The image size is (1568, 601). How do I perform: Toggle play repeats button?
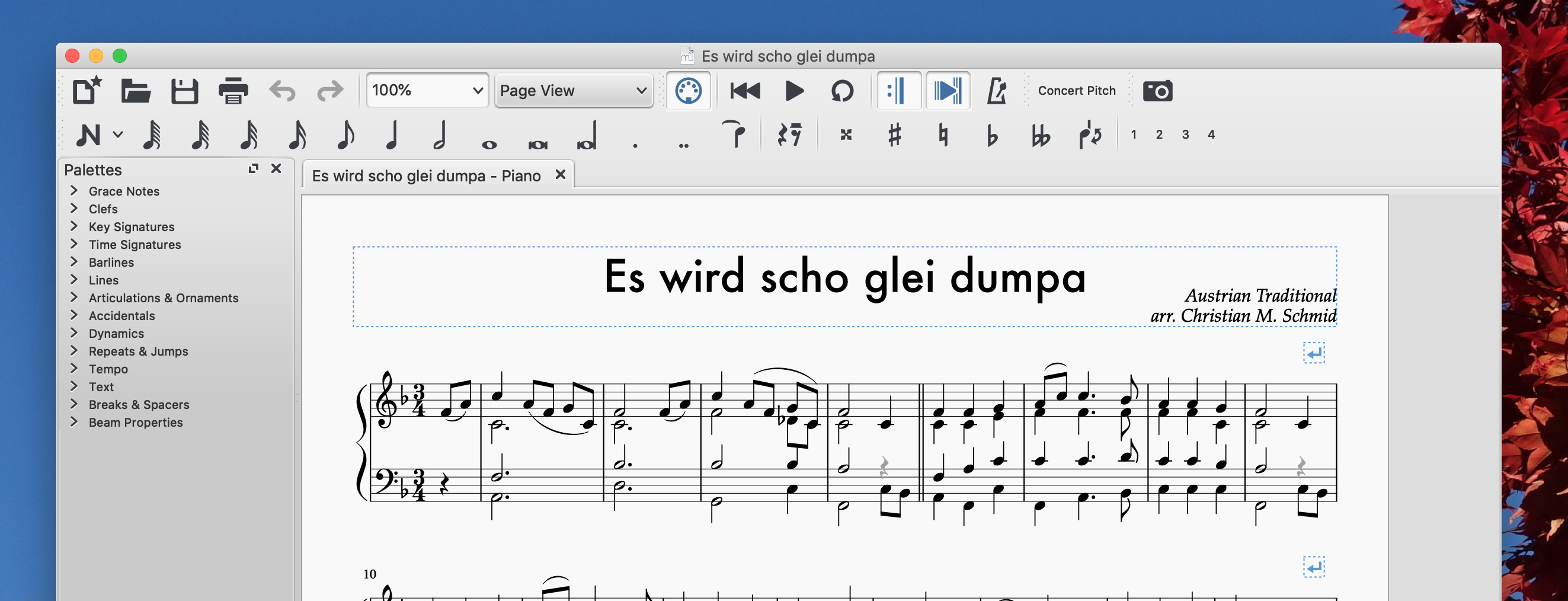[899, 91]
